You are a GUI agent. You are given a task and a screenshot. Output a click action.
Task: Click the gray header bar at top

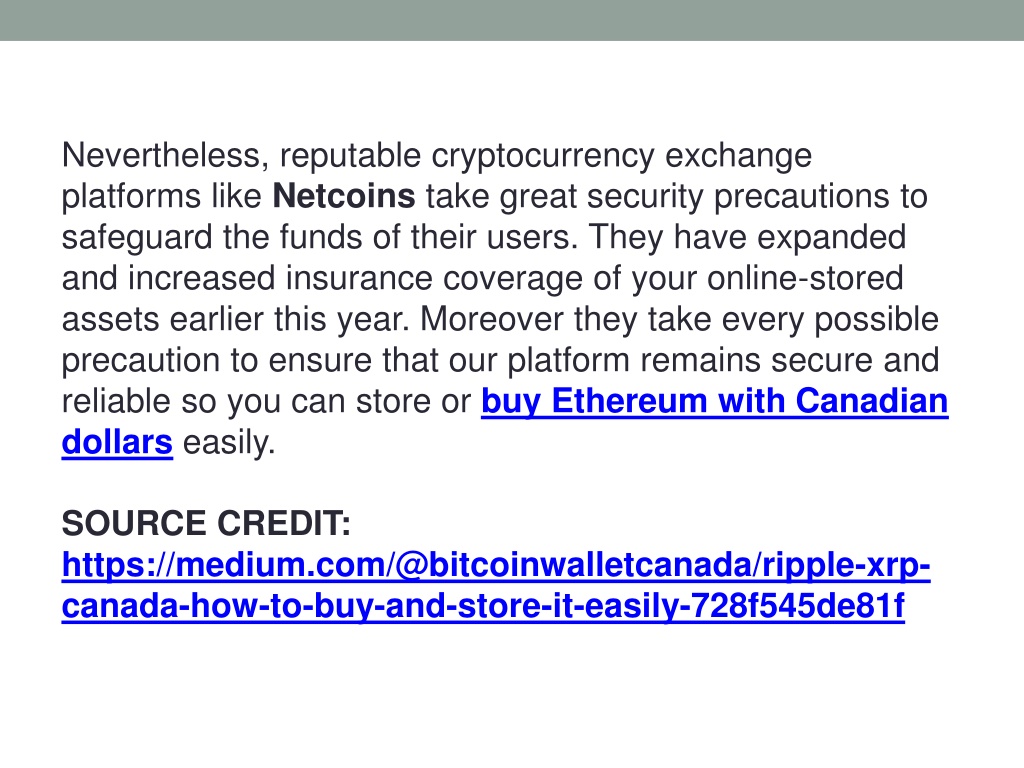pyautogui.click(x=512, y=20)
